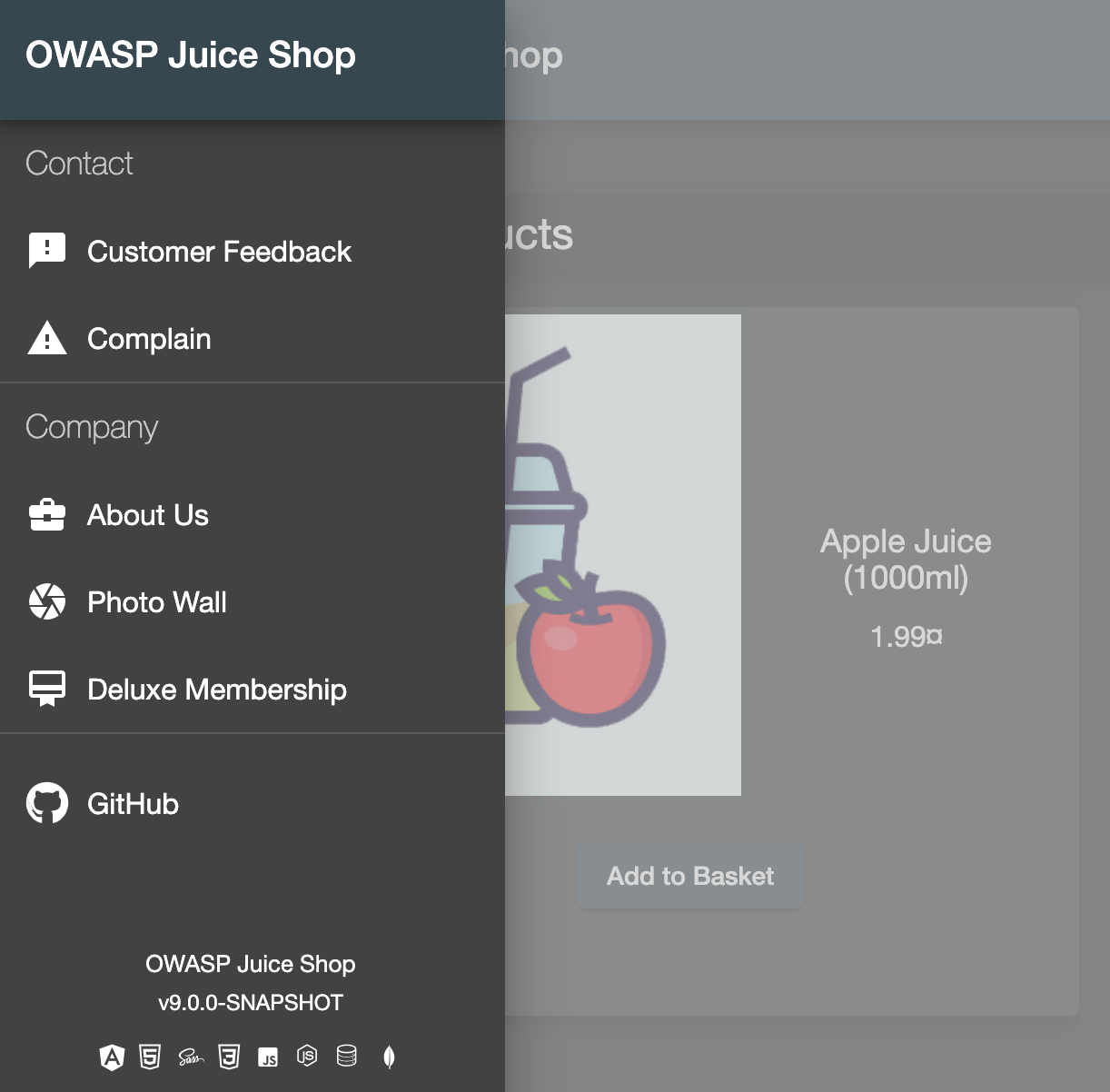Viewport: 1110px width, 1092px height.
Task: Click the Sass logo icon
Action: point(191,1057)
